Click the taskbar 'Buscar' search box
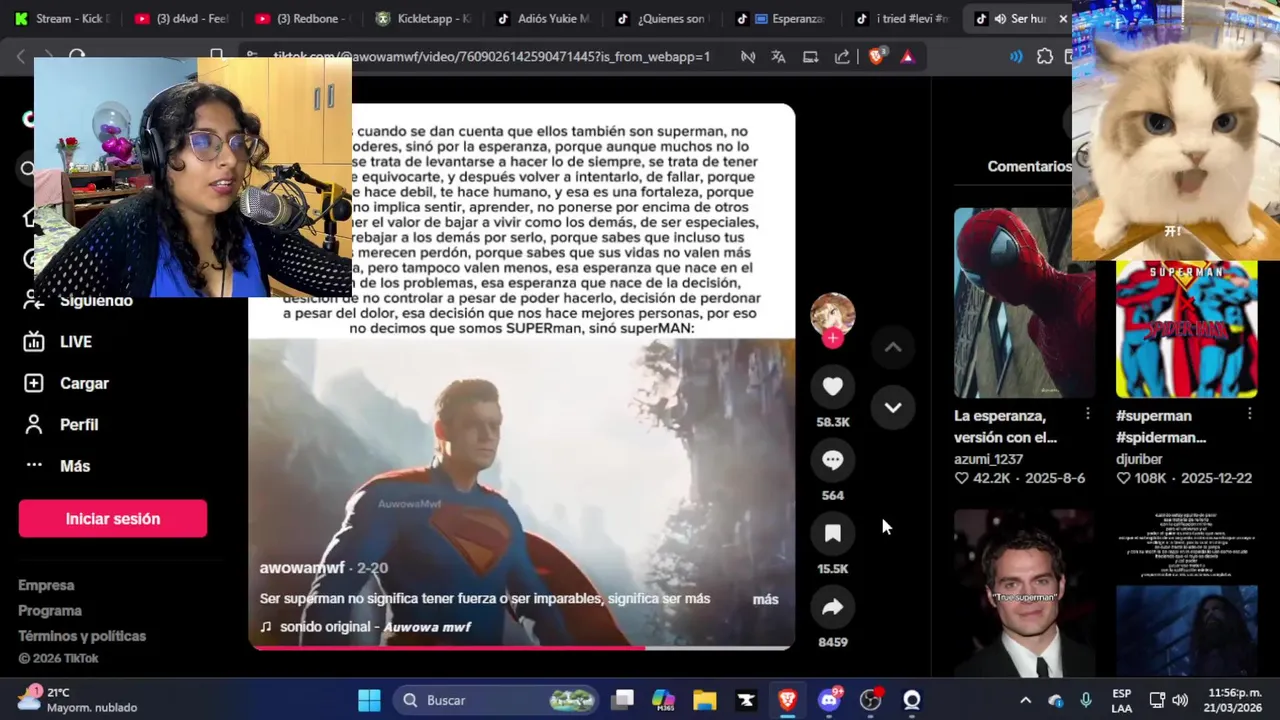 click(x=494, y=700)
